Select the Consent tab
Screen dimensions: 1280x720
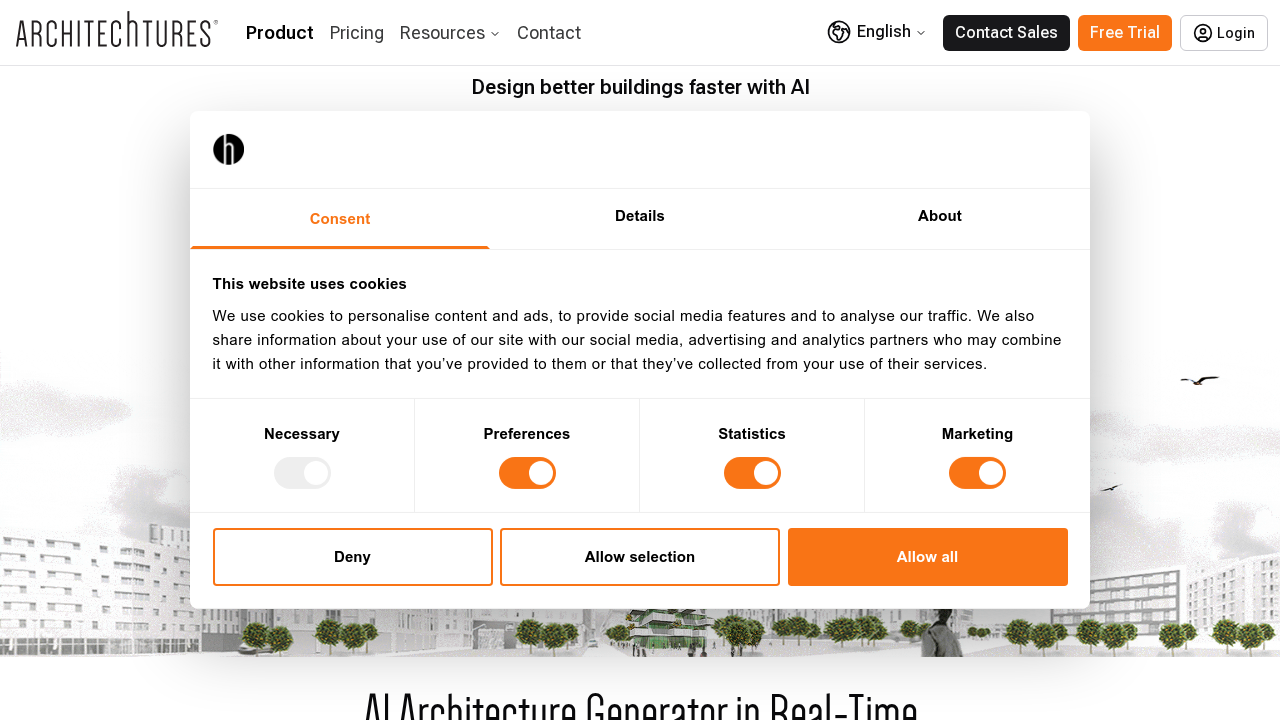[339, 218]
